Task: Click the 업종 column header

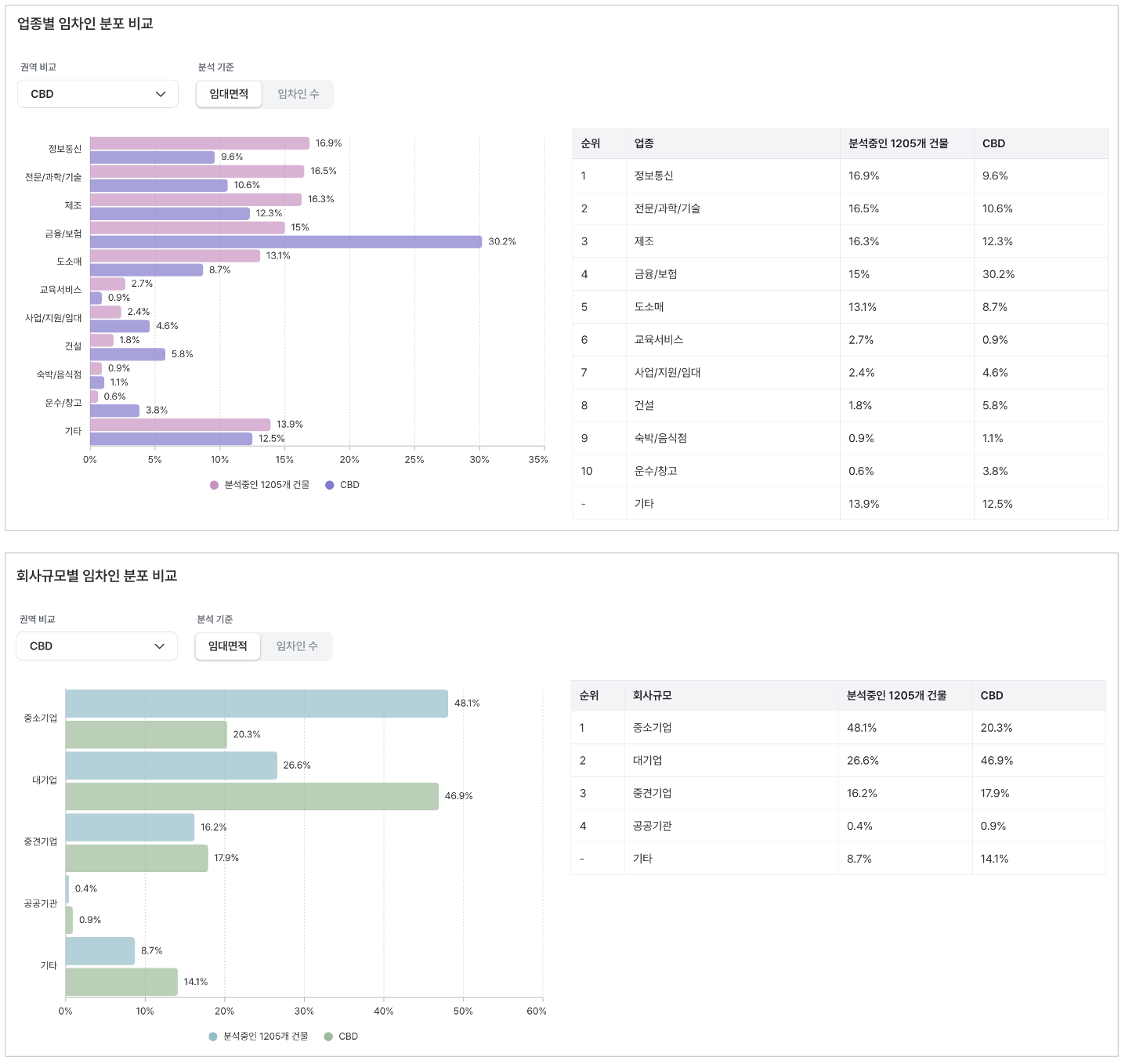Action: coord(644,143)
